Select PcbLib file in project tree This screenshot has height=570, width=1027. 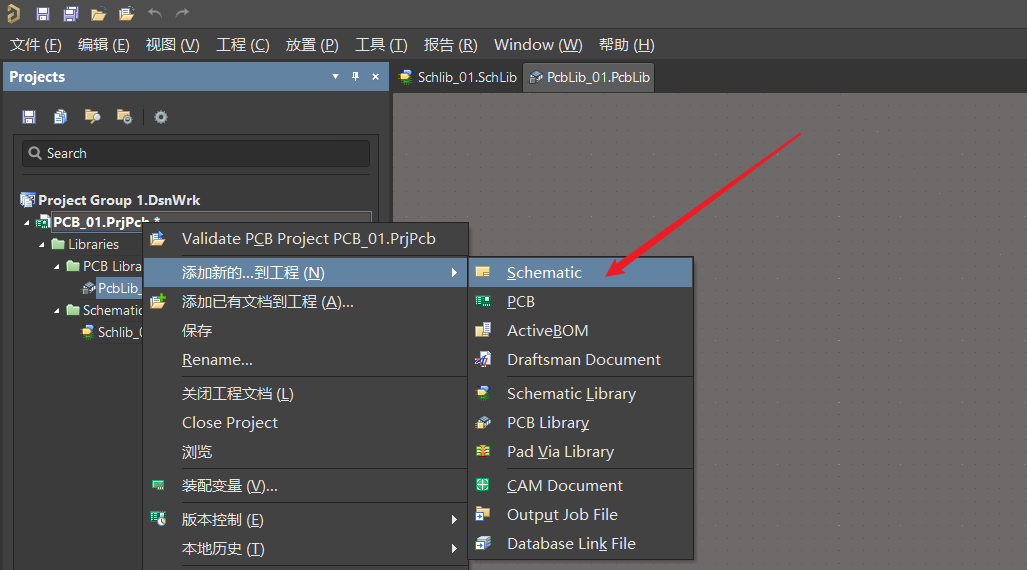tap(118, 288)
